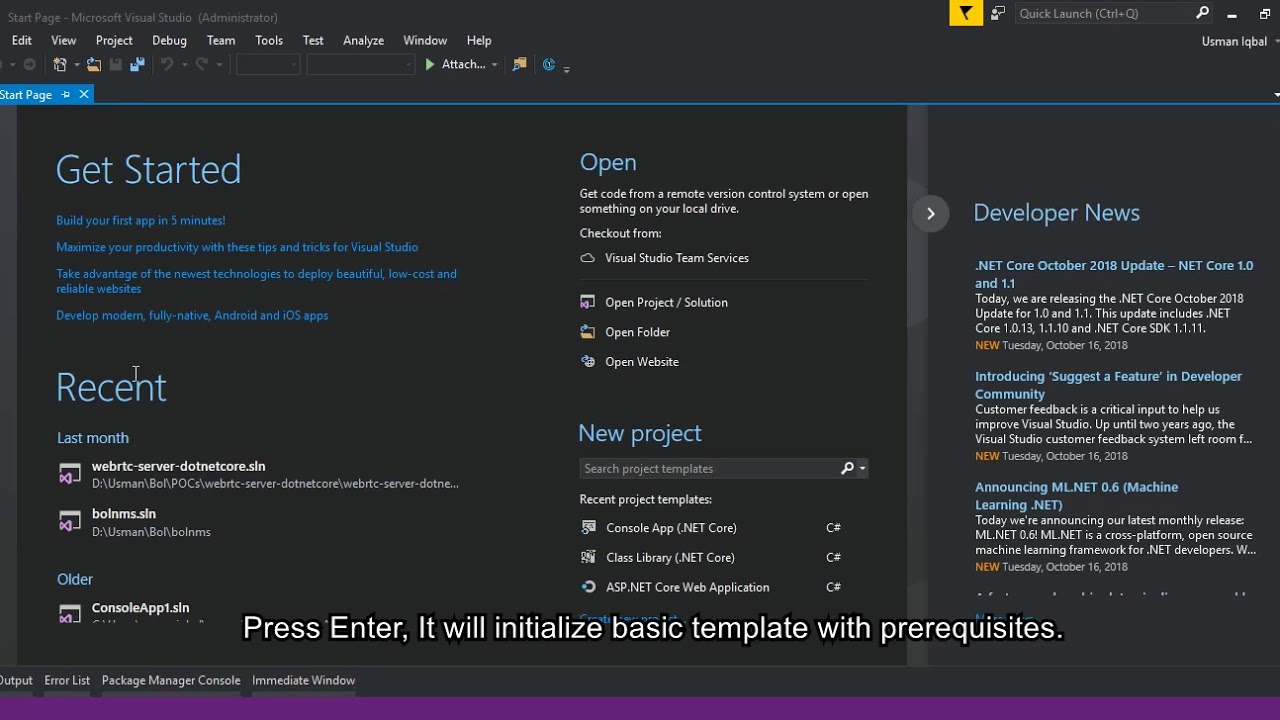This screenshot has width=1280, height=720.
Task: Open the template search options dropdown
Action: click(x=862, y=468)
